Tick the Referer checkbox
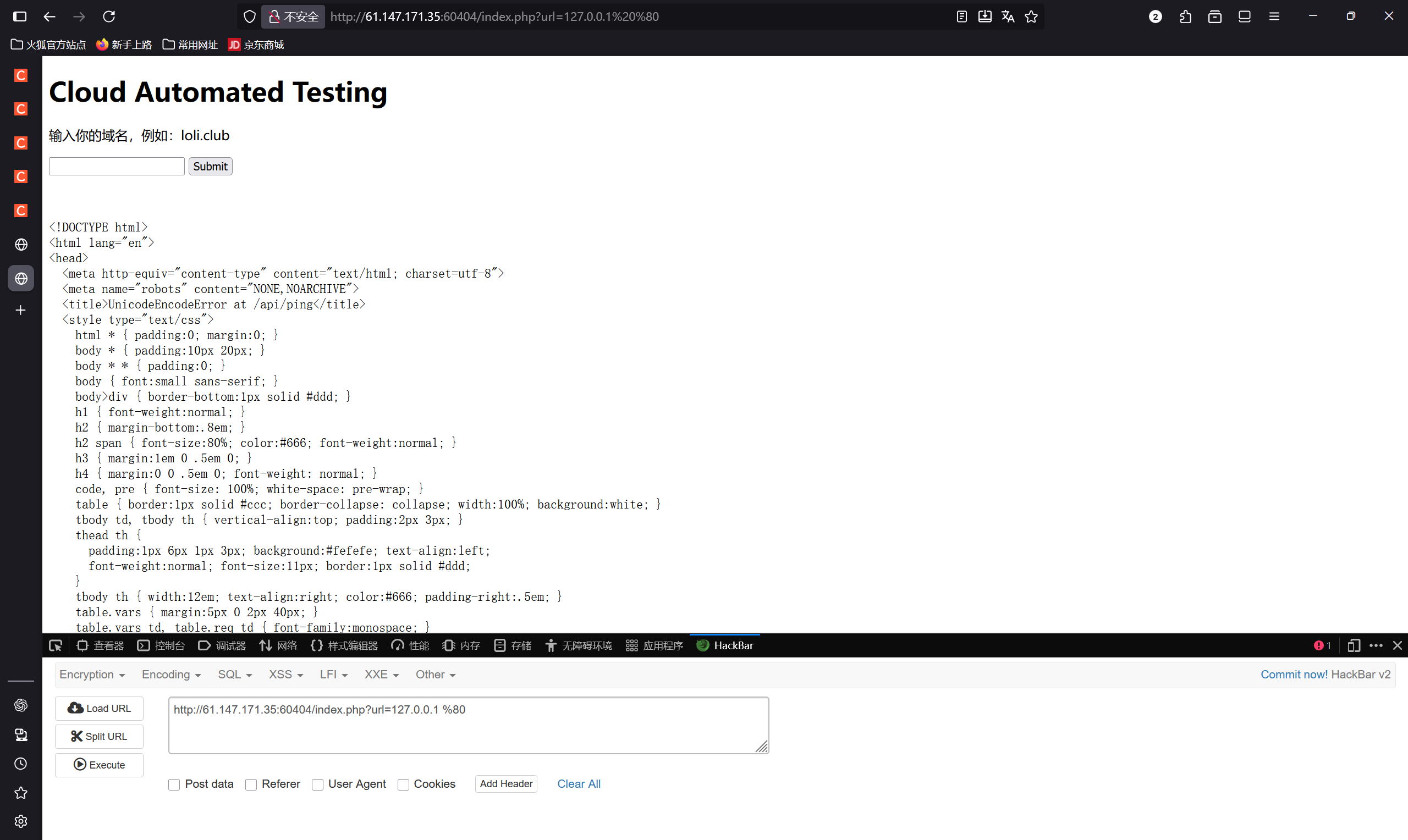This screenshot has height=840, width=1408. coord(251,784)
